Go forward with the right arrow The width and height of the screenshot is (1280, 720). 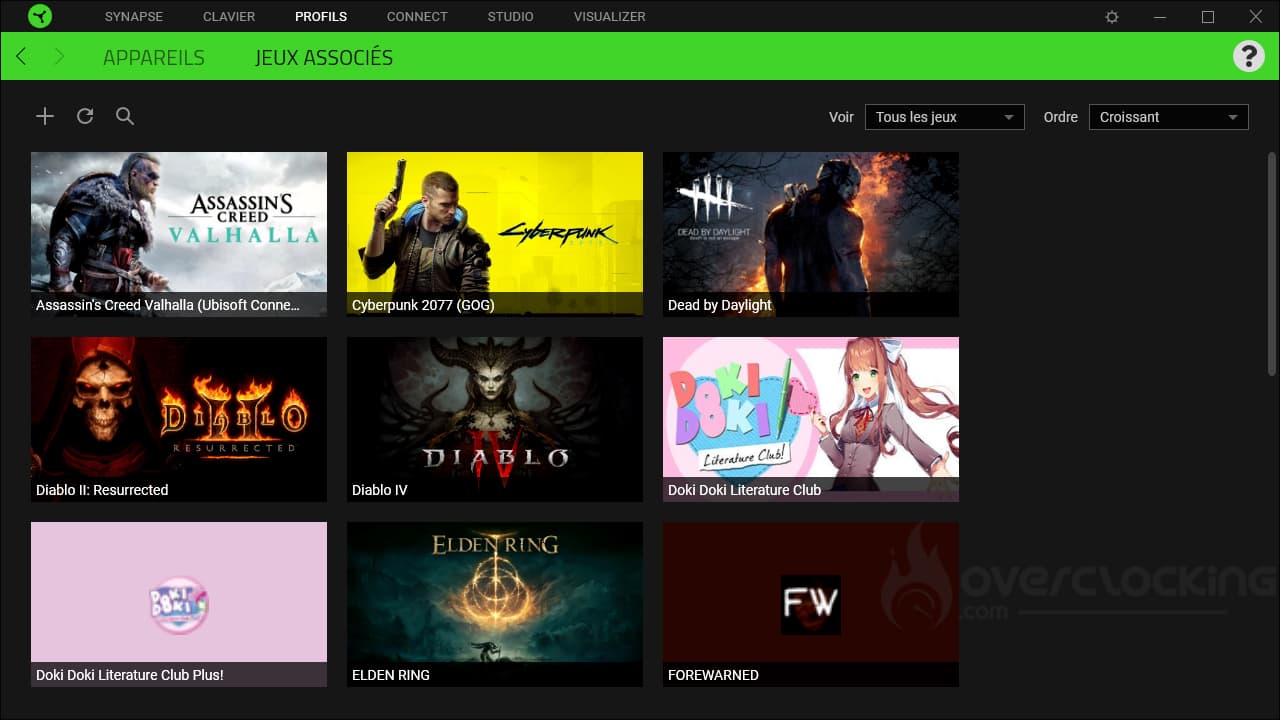click(x=59, y=57)
